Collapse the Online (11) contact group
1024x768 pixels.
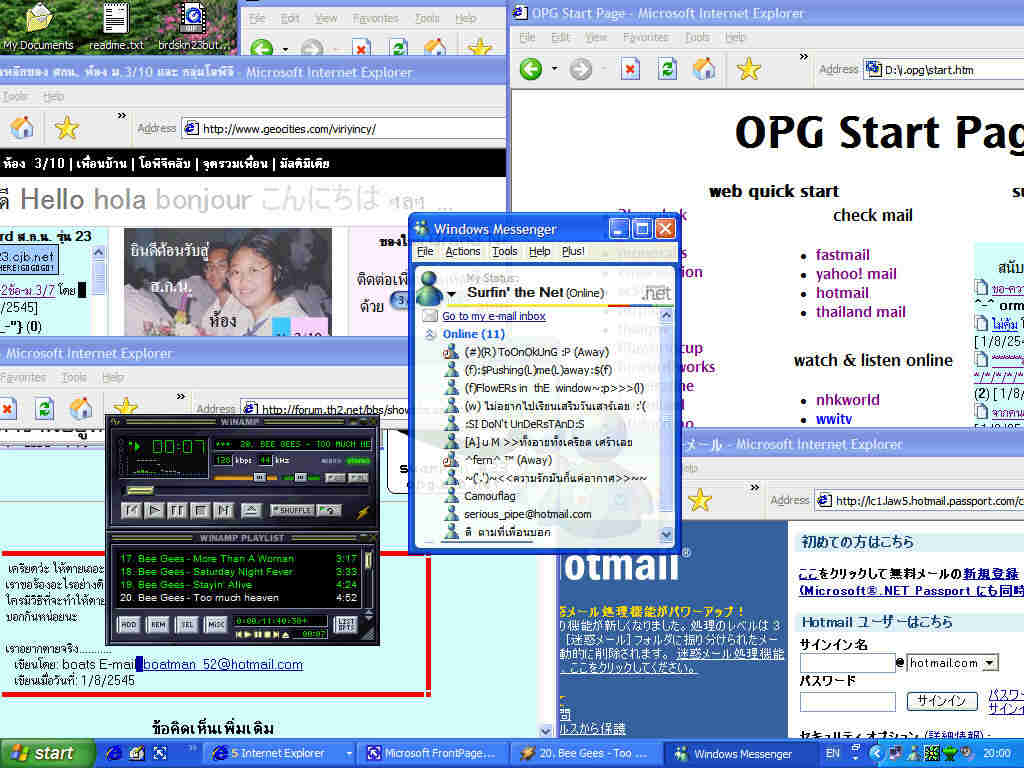pyautogui.click(x=430, y=334)
